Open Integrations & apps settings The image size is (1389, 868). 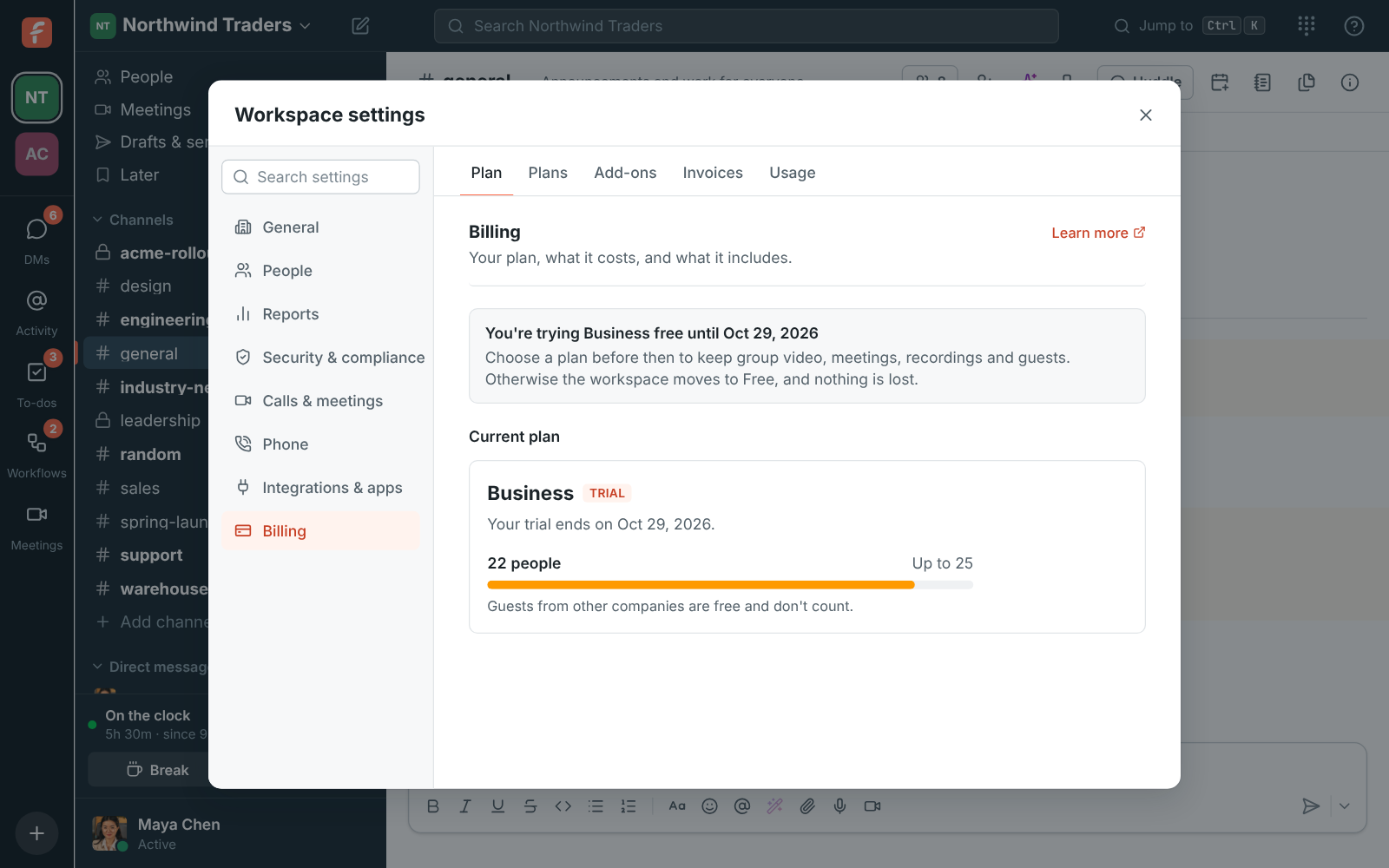click(321, 488)
